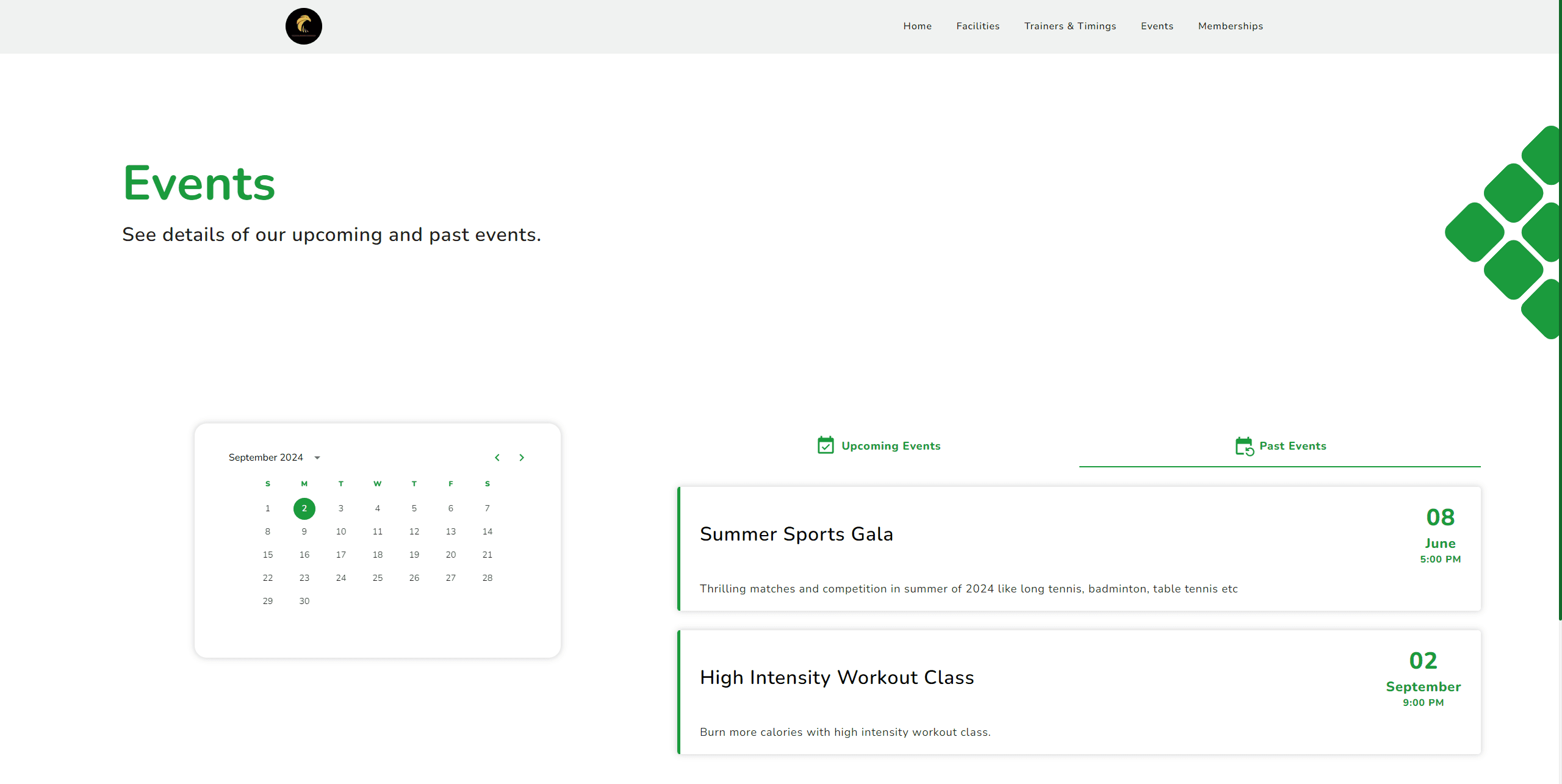The width and height of the screenshot is (1562, 784).
Task: Open the Memberships page
Action: coord(1230,26)
